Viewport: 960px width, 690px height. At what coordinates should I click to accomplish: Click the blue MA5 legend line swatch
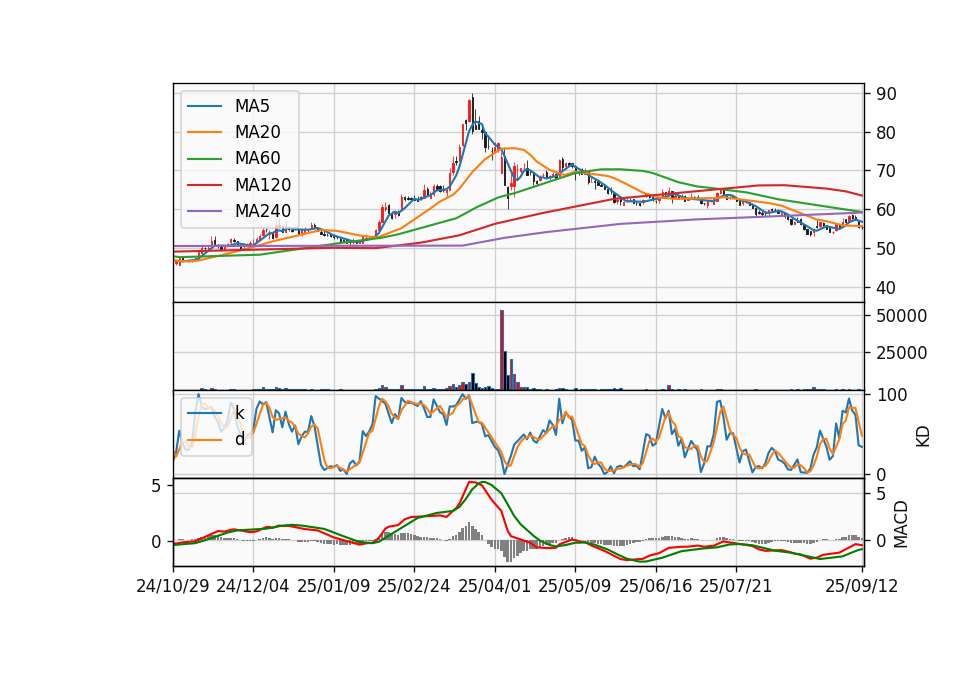pyautogui.click(x=204, y=106)
